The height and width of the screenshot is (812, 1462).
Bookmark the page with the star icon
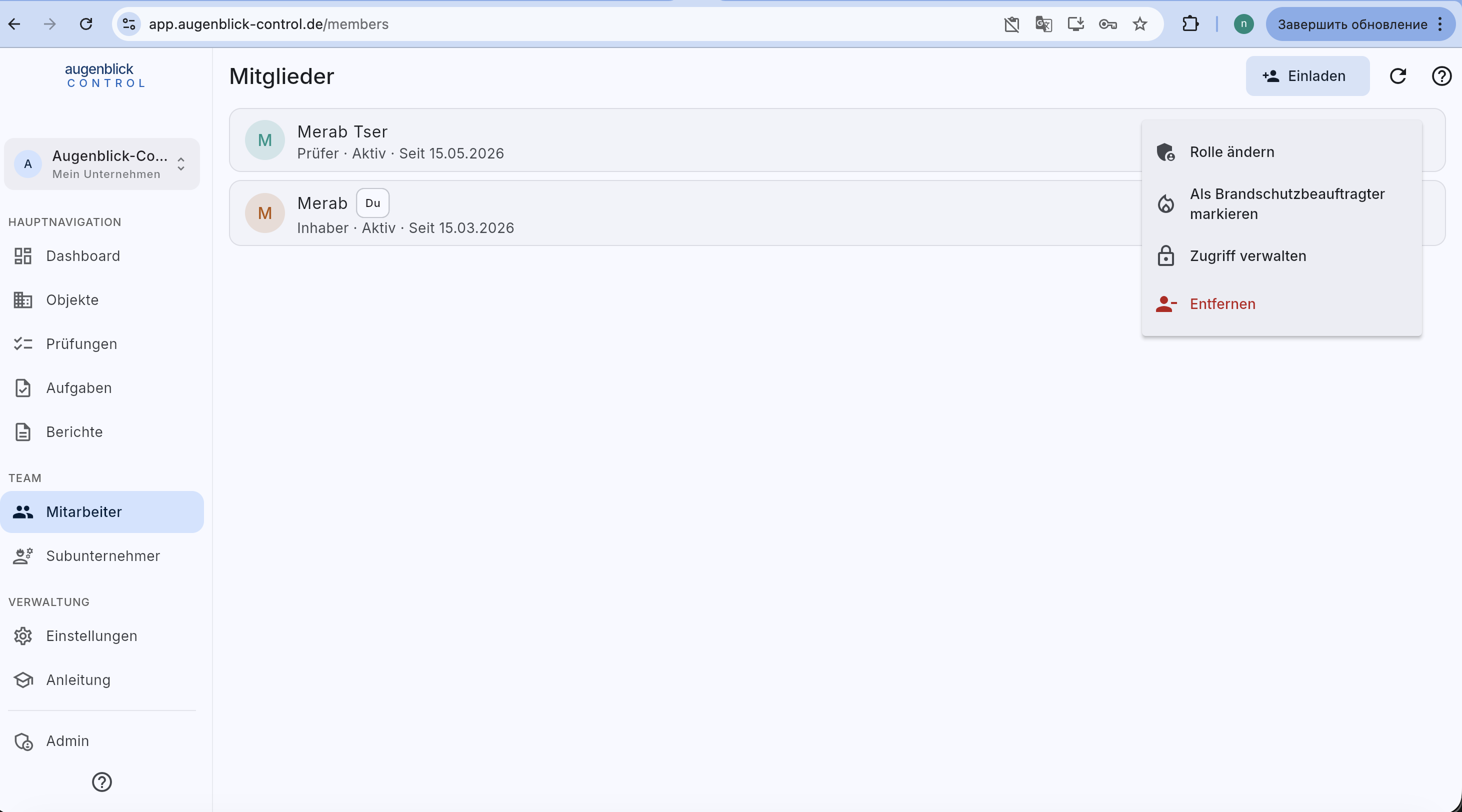[1139, 24]
